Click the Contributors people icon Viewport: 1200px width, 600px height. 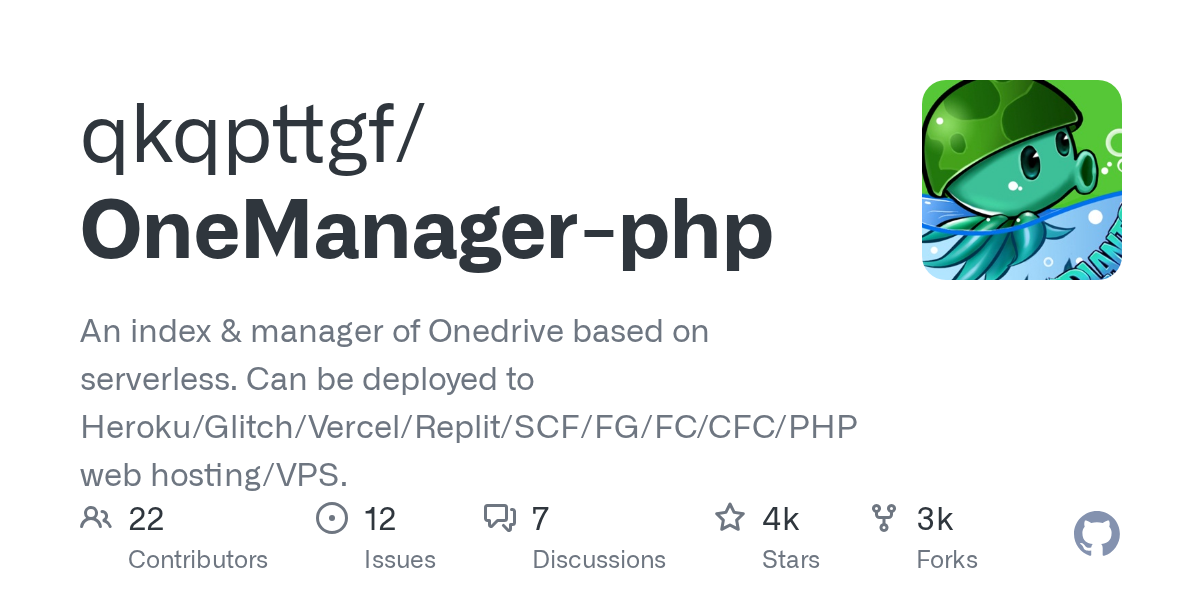point(96,518)
